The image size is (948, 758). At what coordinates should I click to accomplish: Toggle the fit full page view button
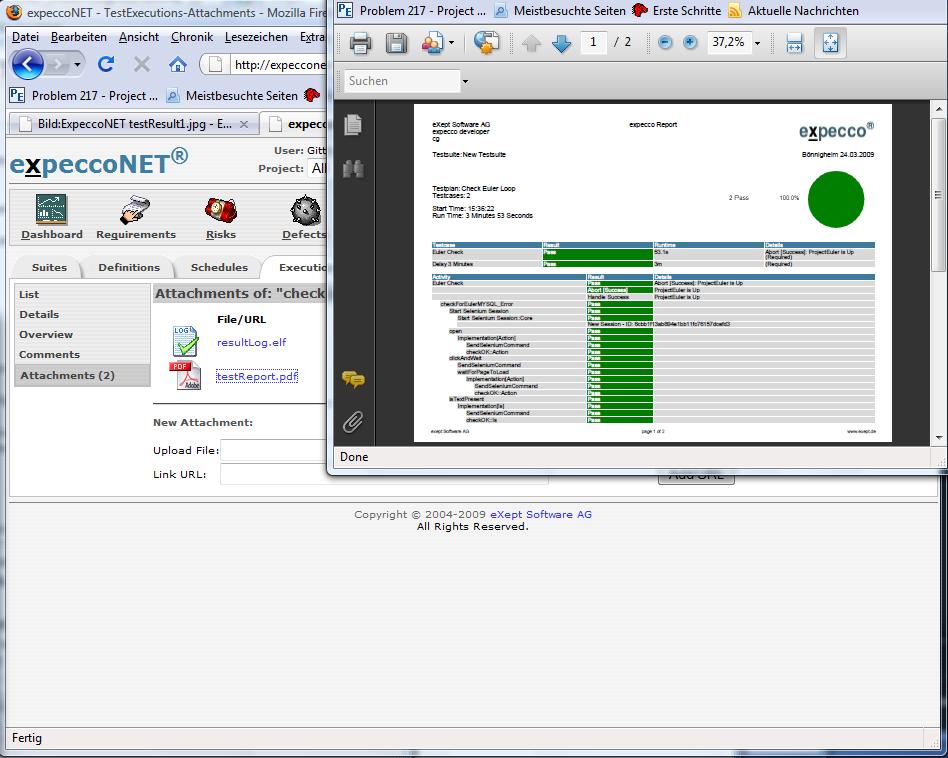click(830, 43)
